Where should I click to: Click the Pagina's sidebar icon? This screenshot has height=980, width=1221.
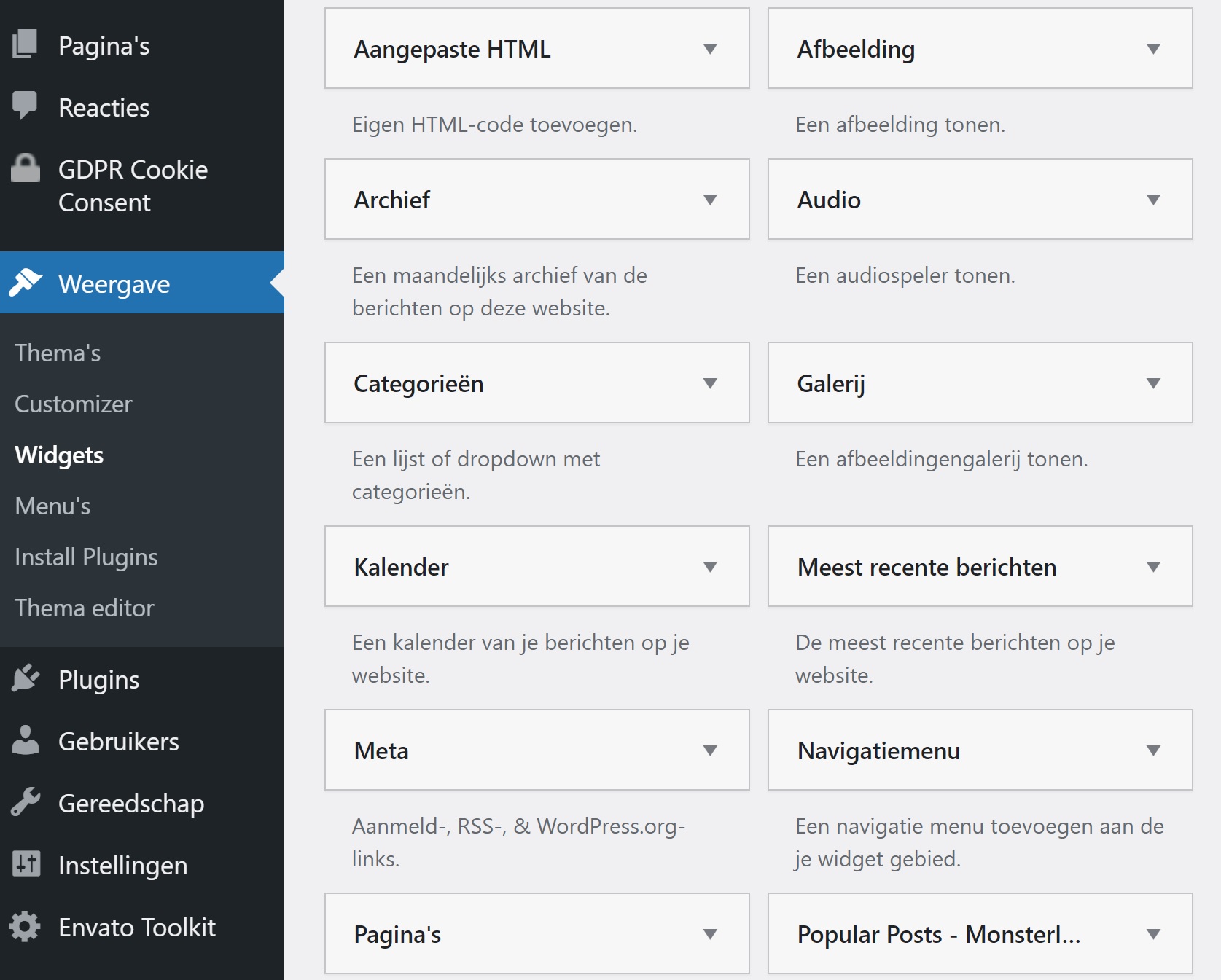point(25,44)
